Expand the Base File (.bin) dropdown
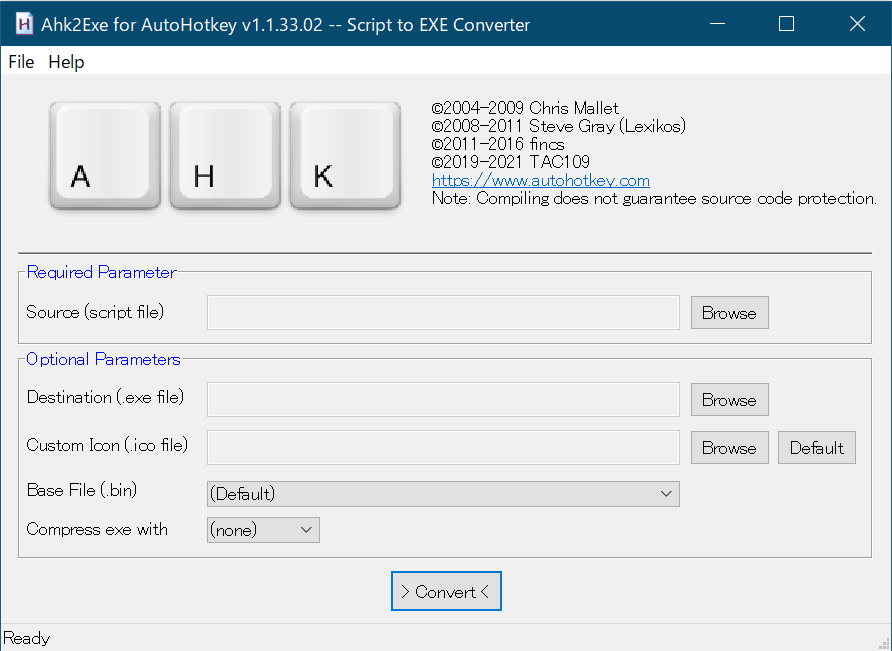The height and width of the screenshot is (651, 892). coord(443,494)
